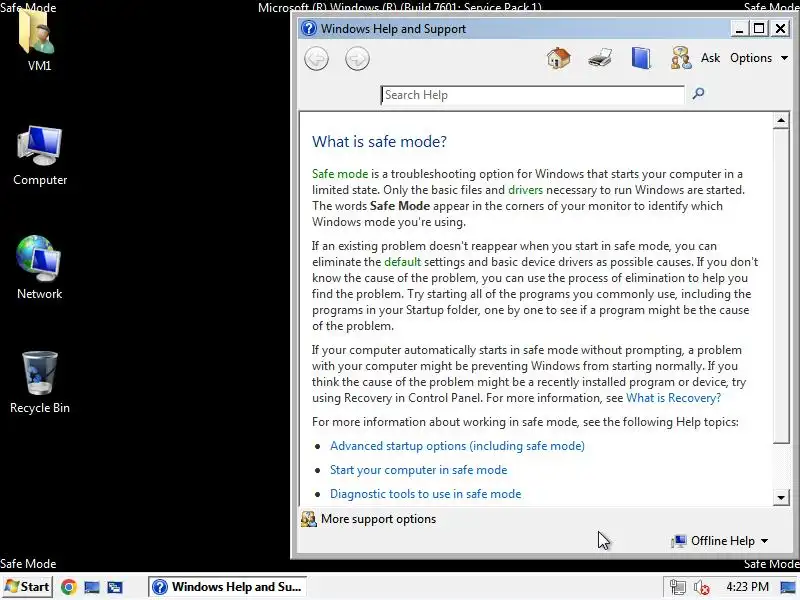The image size is (800, 600).
Task: Click the vertical scrollbar thumb in help pane
Action: [781, 286]
